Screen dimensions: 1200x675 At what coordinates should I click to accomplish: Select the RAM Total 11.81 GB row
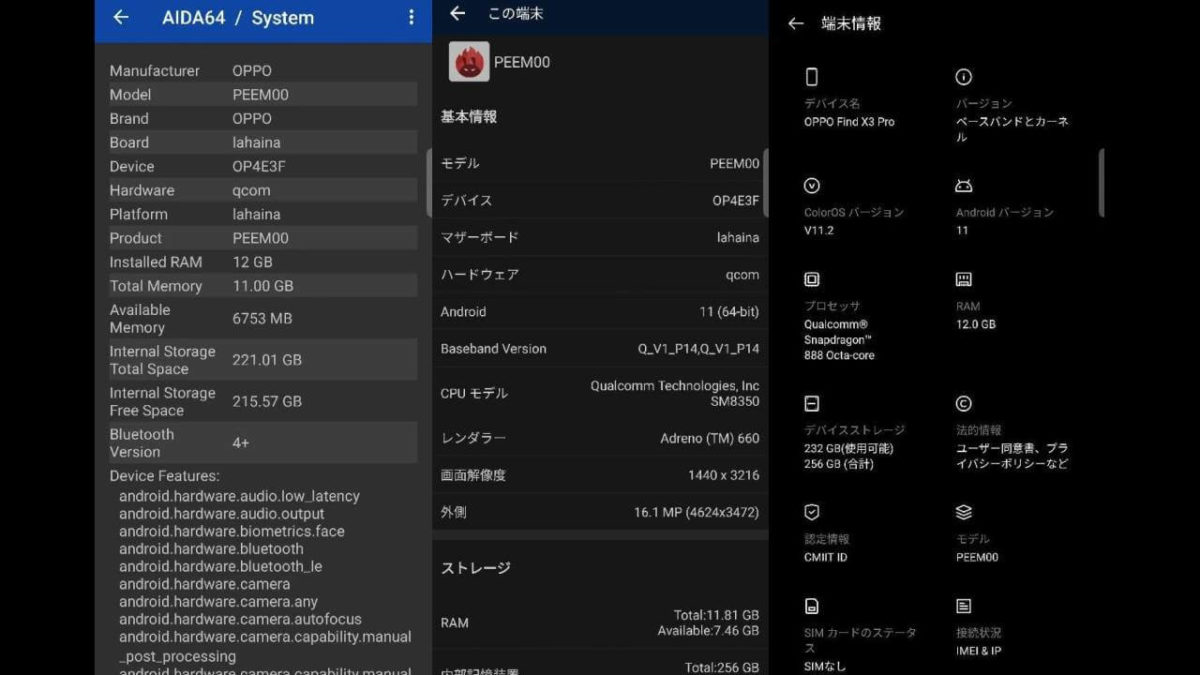(600, 622)
